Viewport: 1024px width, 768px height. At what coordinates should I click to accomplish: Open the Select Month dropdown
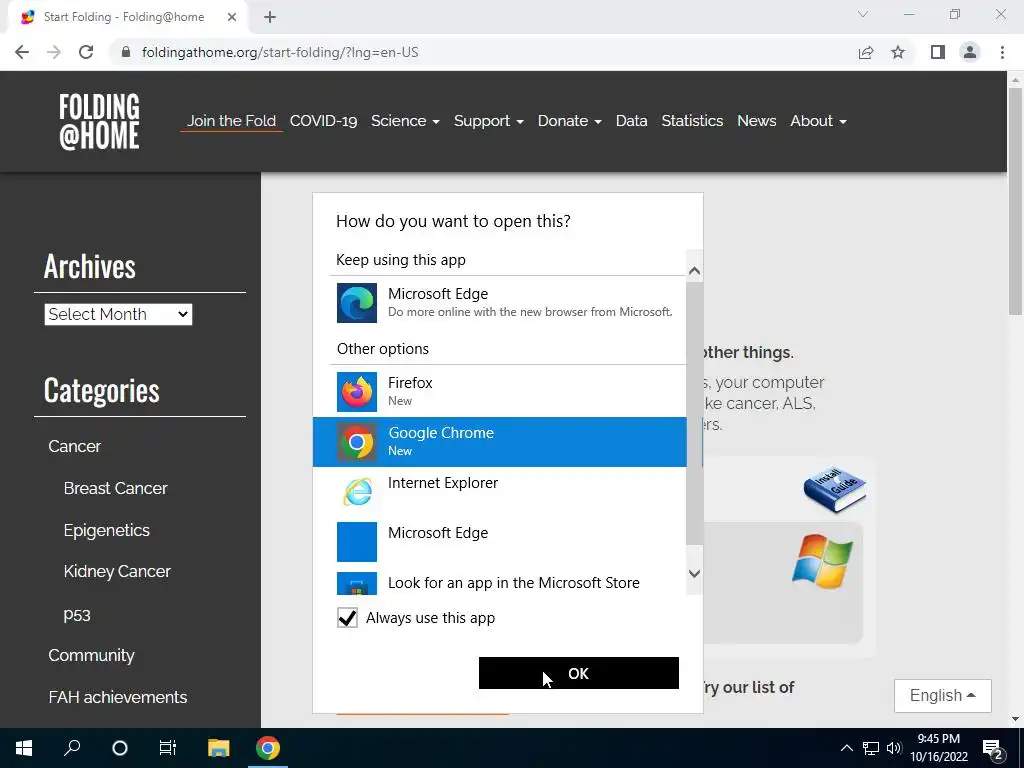[x=118, y=314]
